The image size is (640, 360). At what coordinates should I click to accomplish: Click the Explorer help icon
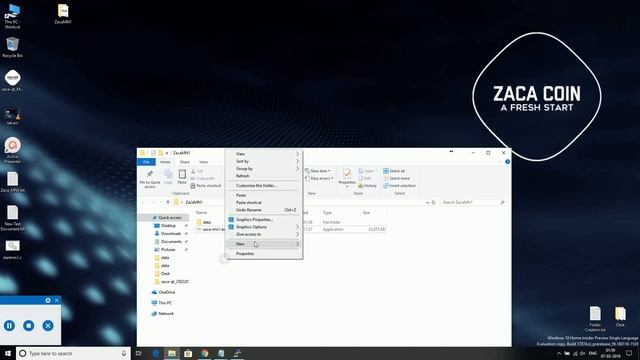pyautogui.click(x=507, y=162)
